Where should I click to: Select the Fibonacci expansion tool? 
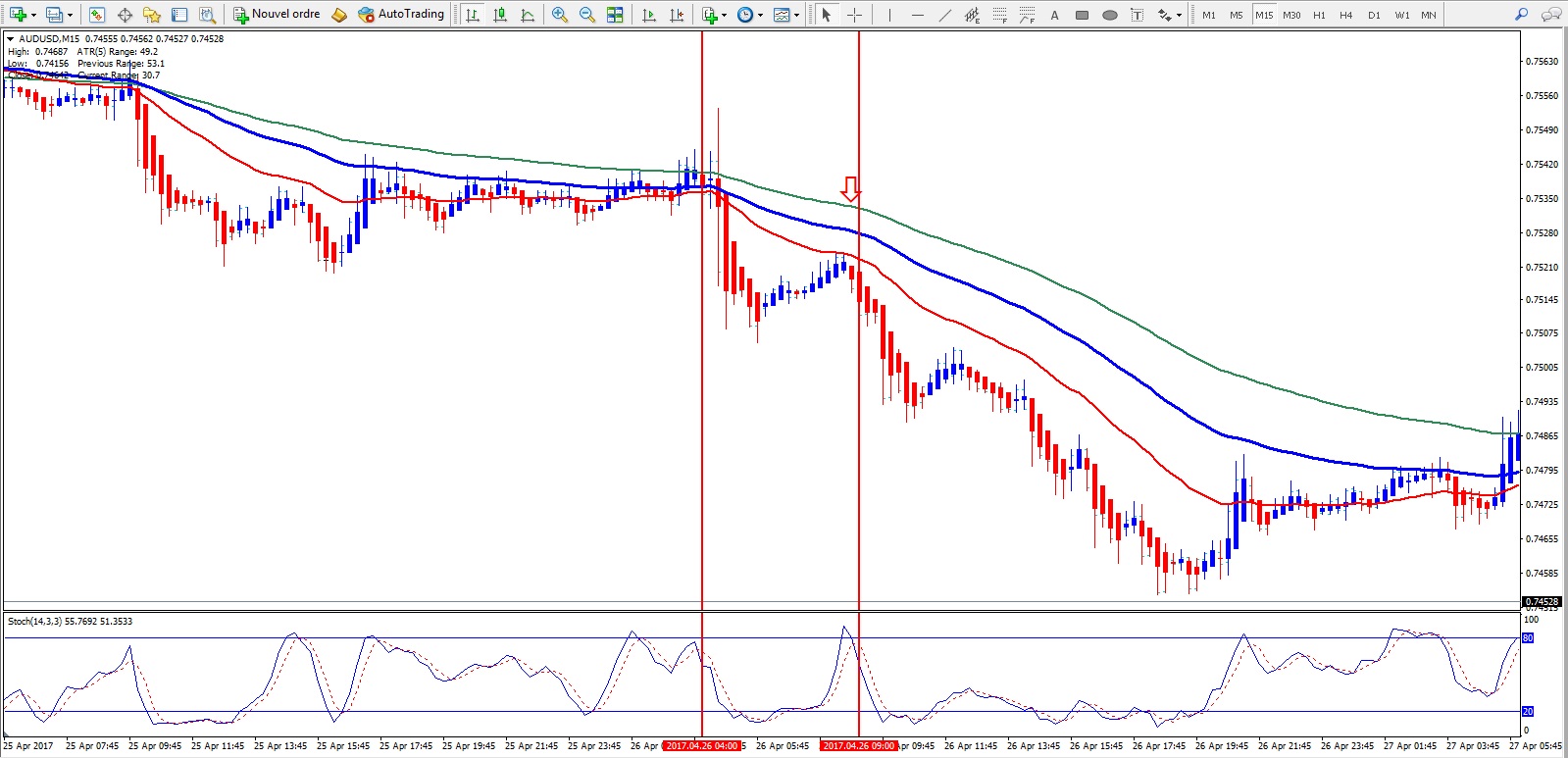tap(1027, 15)
